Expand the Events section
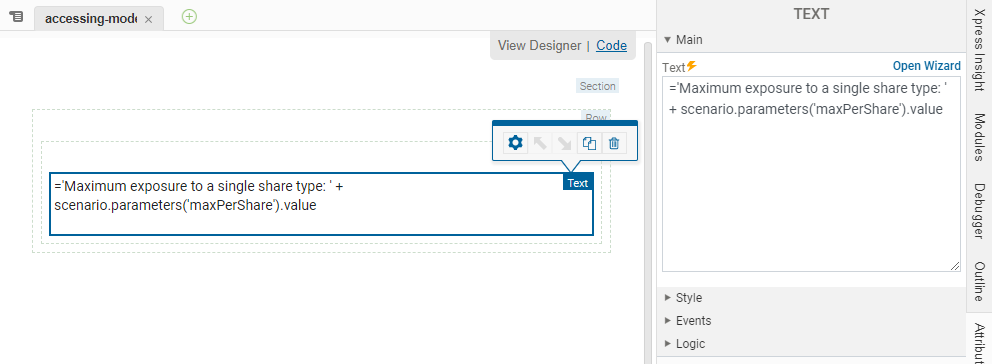The image size is (992, 364). pyautogui.click(x=688, y=320)
